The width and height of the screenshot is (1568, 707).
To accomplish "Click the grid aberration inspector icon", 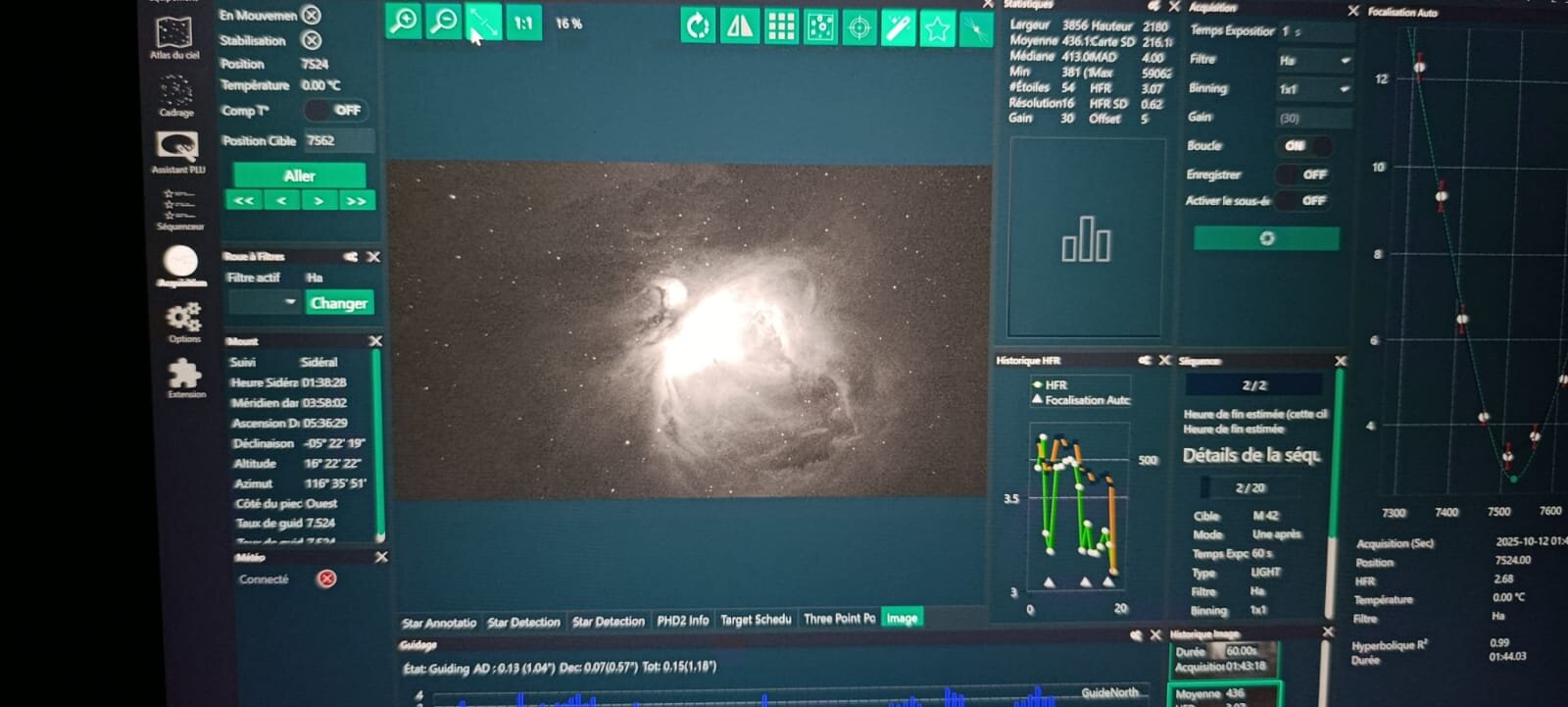I will (x=780, y=27).
